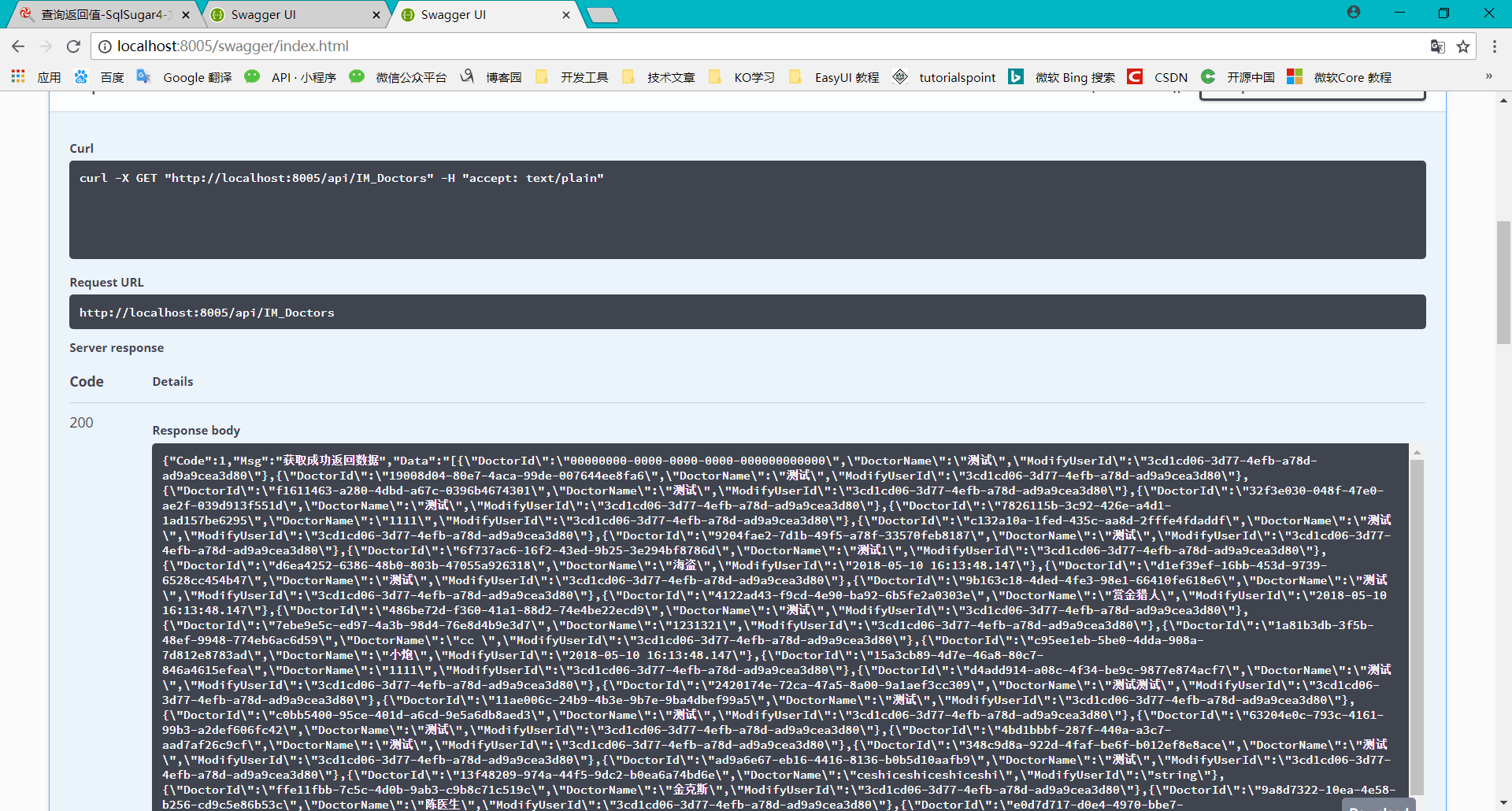This screenshot has width=1512, height=811.
Task: Click the Request URL value http://localhost:8005/api/IM_Doctors
Action: [x=207, y=313]
